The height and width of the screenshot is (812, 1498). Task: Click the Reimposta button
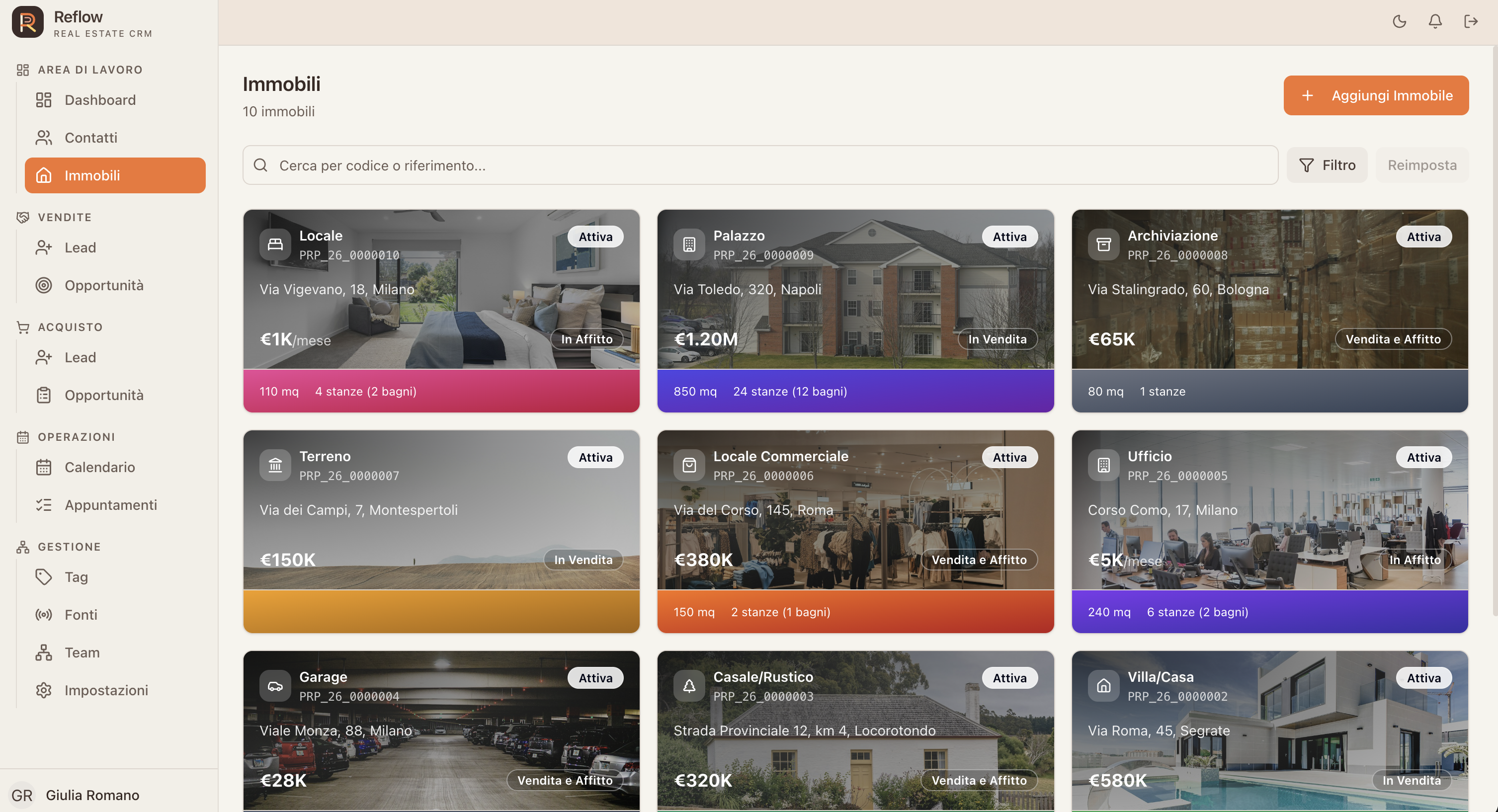(x=1422, y=165)
